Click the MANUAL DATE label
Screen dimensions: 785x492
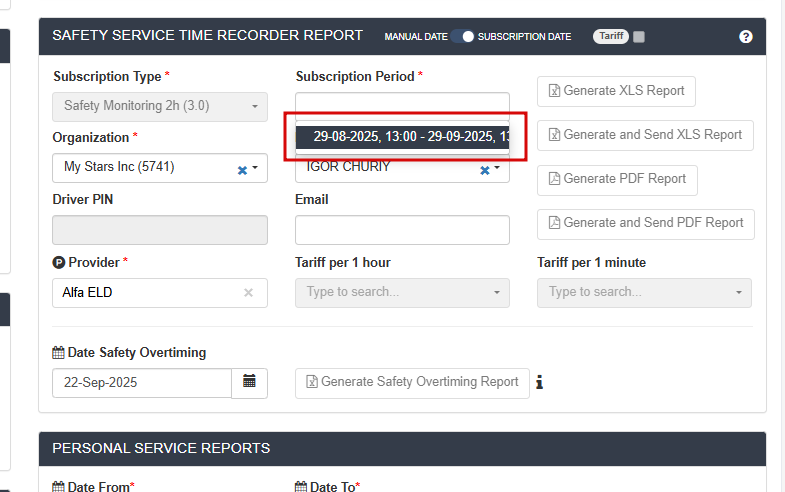tap(416, 37)
